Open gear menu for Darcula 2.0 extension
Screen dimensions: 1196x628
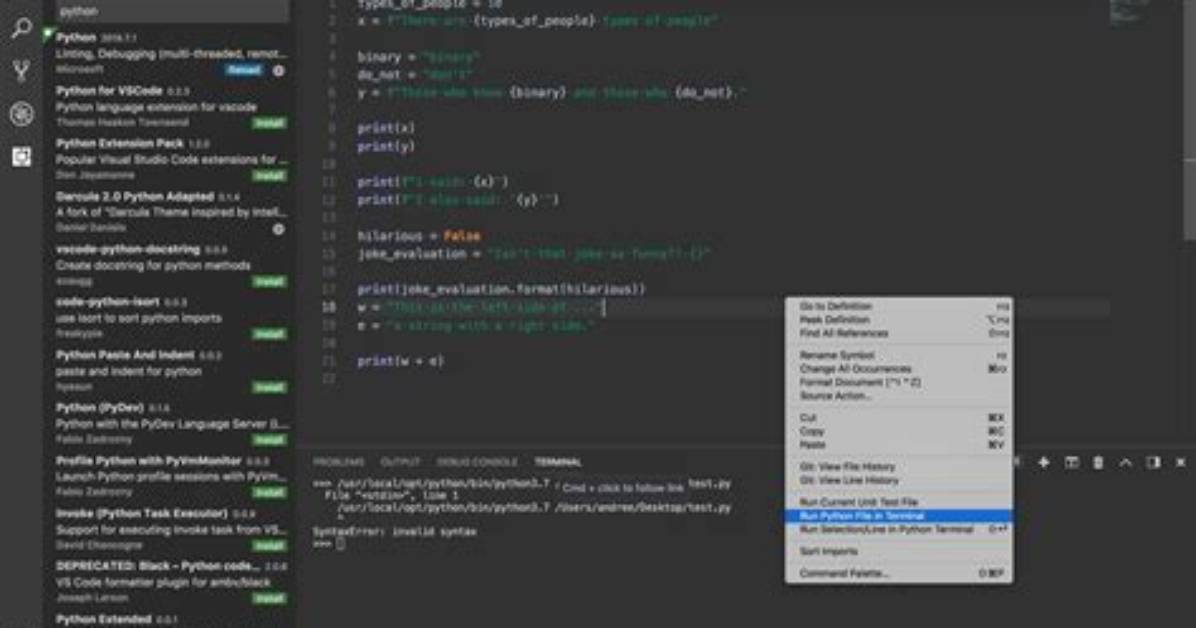tap(278, 229)
